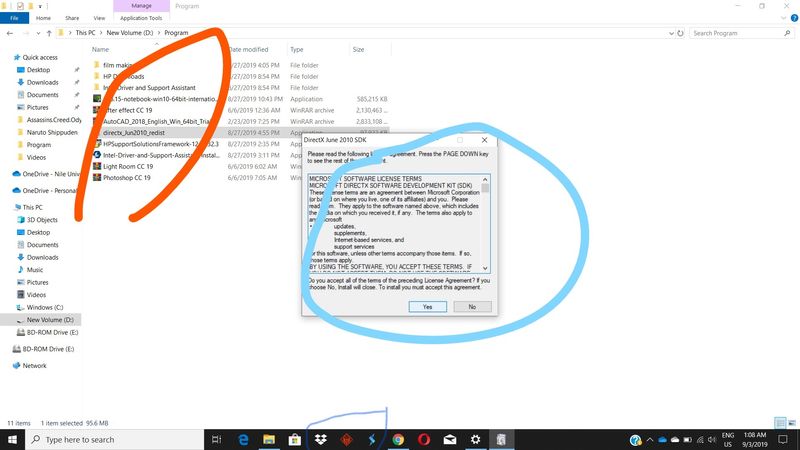Viewport: 800px width, 450px height.
Task: Click the Type here to search box
Action: pos(115,439)
